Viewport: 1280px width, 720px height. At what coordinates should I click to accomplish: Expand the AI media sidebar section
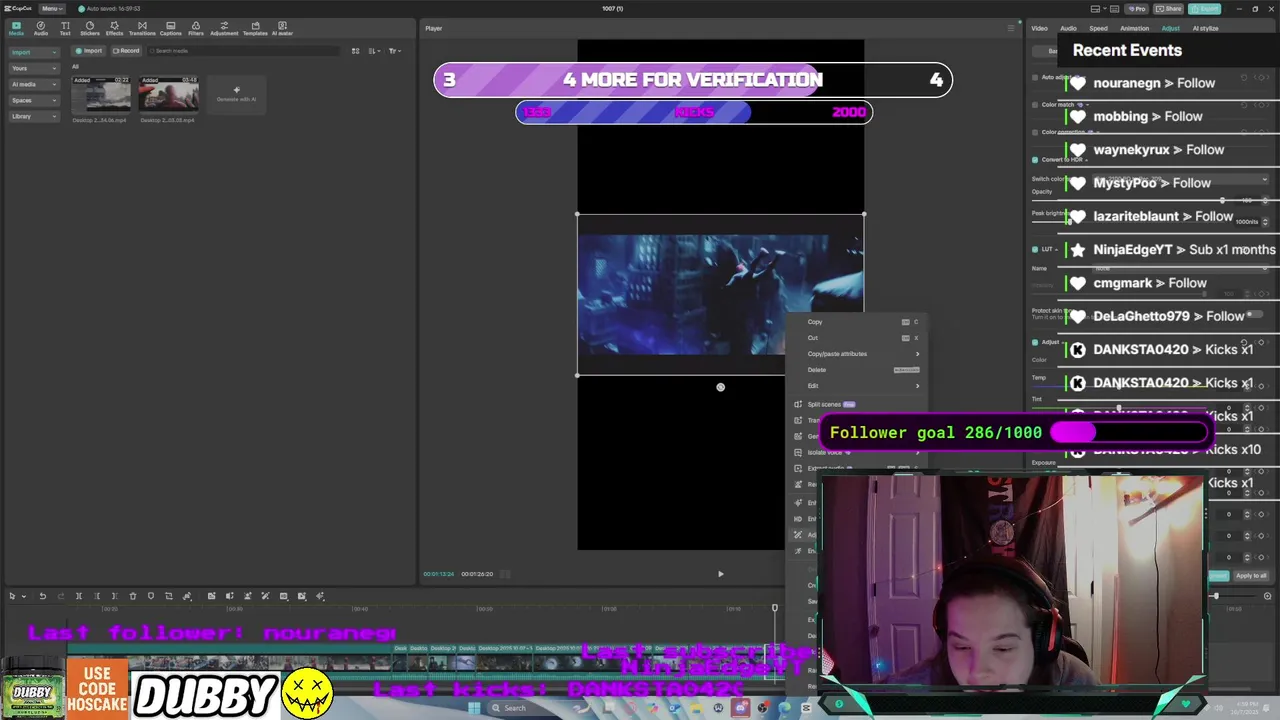(34, 84)
